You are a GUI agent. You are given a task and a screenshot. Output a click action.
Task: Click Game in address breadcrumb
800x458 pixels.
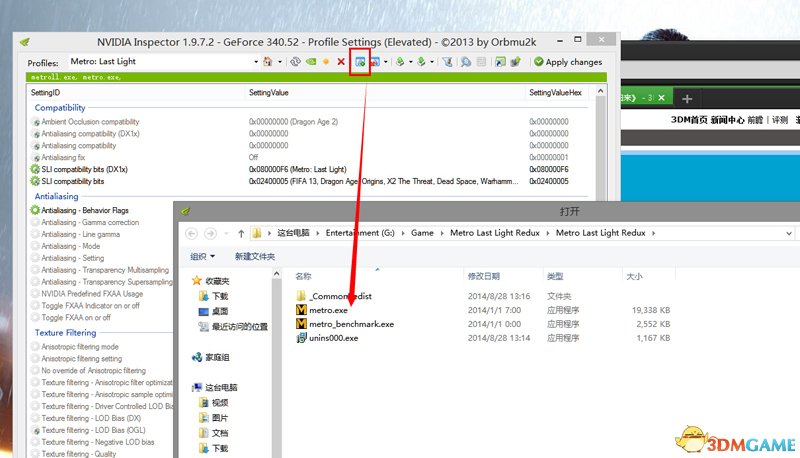coord(422,233)
